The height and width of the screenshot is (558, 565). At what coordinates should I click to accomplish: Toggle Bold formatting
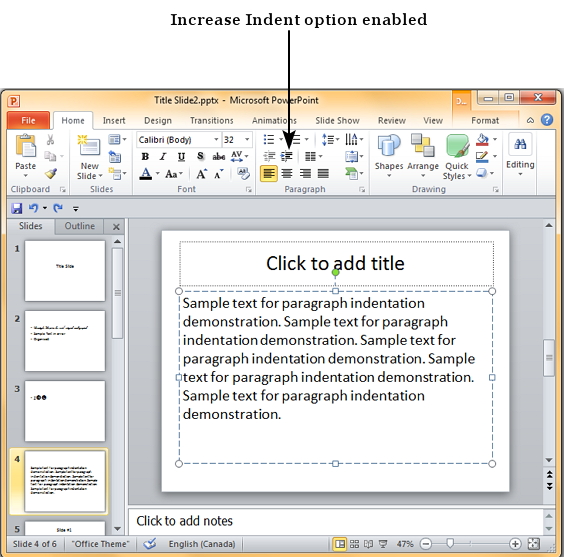tap(145, 157)
